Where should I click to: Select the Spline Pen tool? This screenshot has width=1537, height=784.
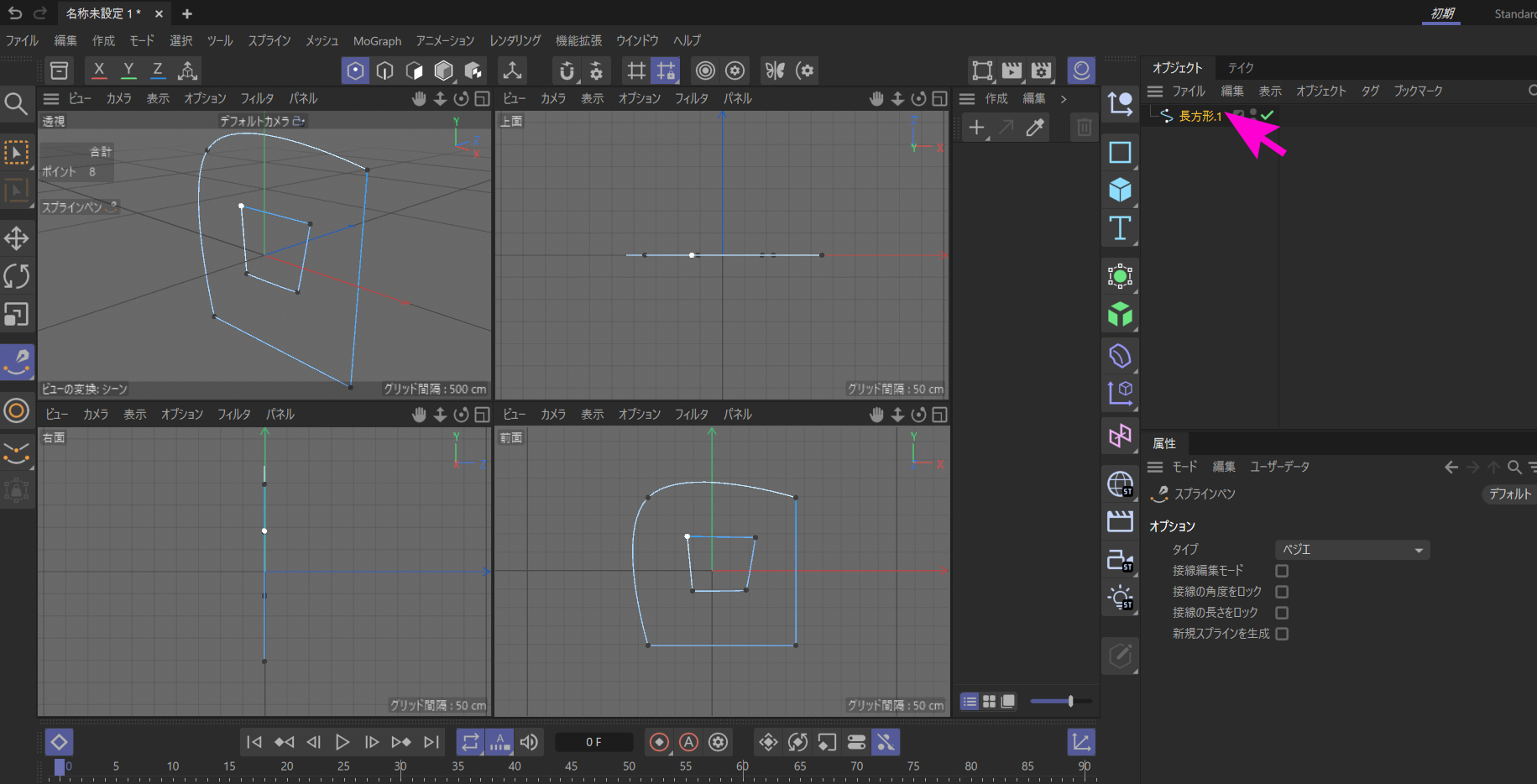17,362
